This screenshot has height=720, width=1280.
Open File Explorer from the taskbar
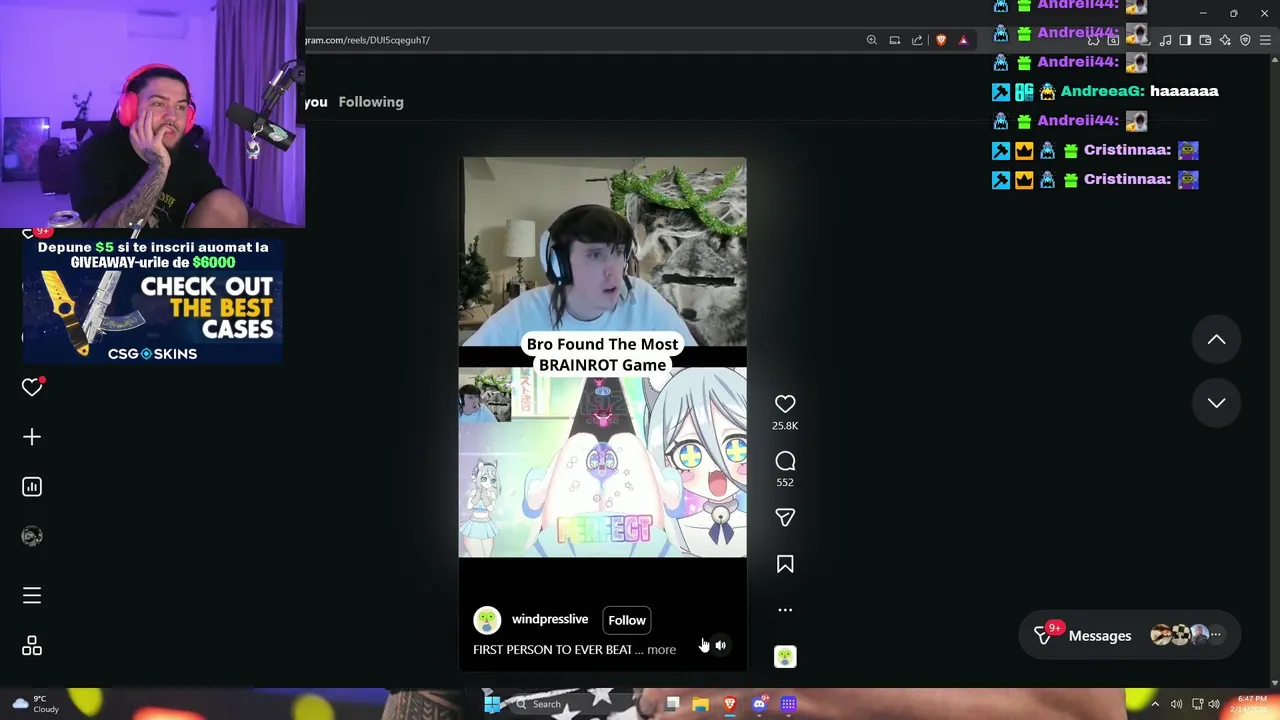click(x=700, y=704)
